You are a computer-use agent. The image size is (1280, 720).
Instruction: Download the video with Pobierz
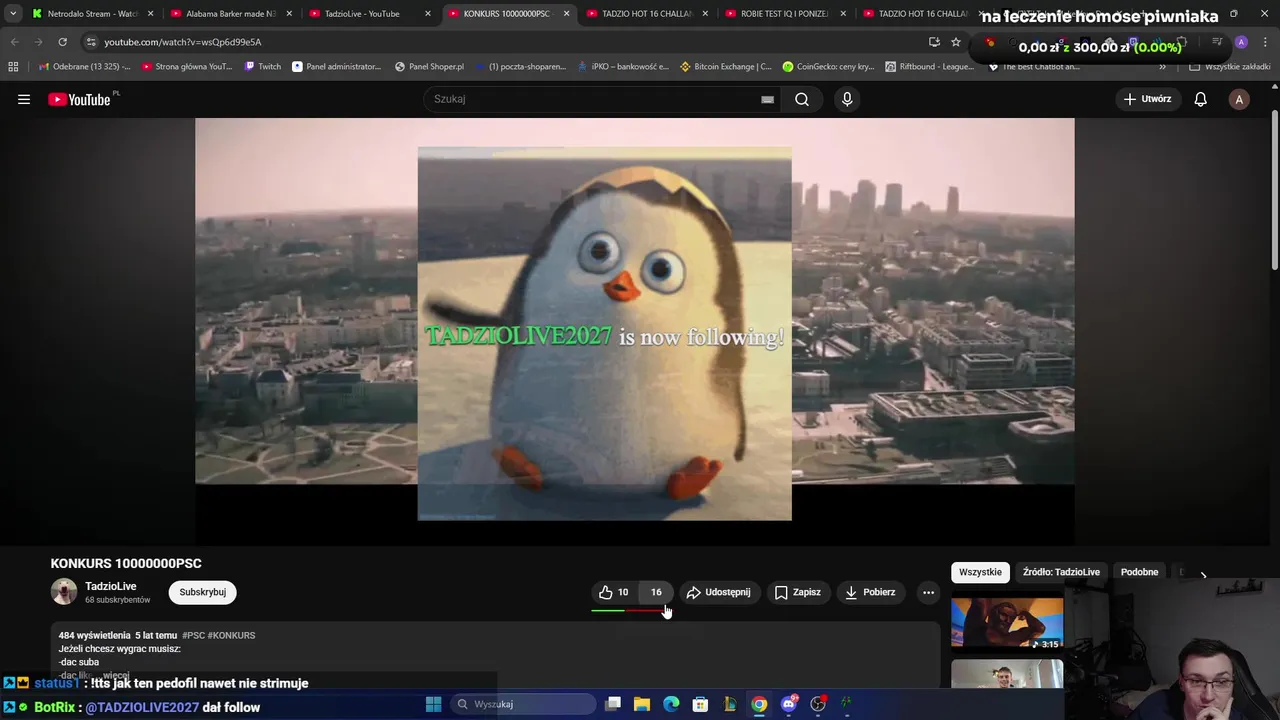(x=870, y=592)
